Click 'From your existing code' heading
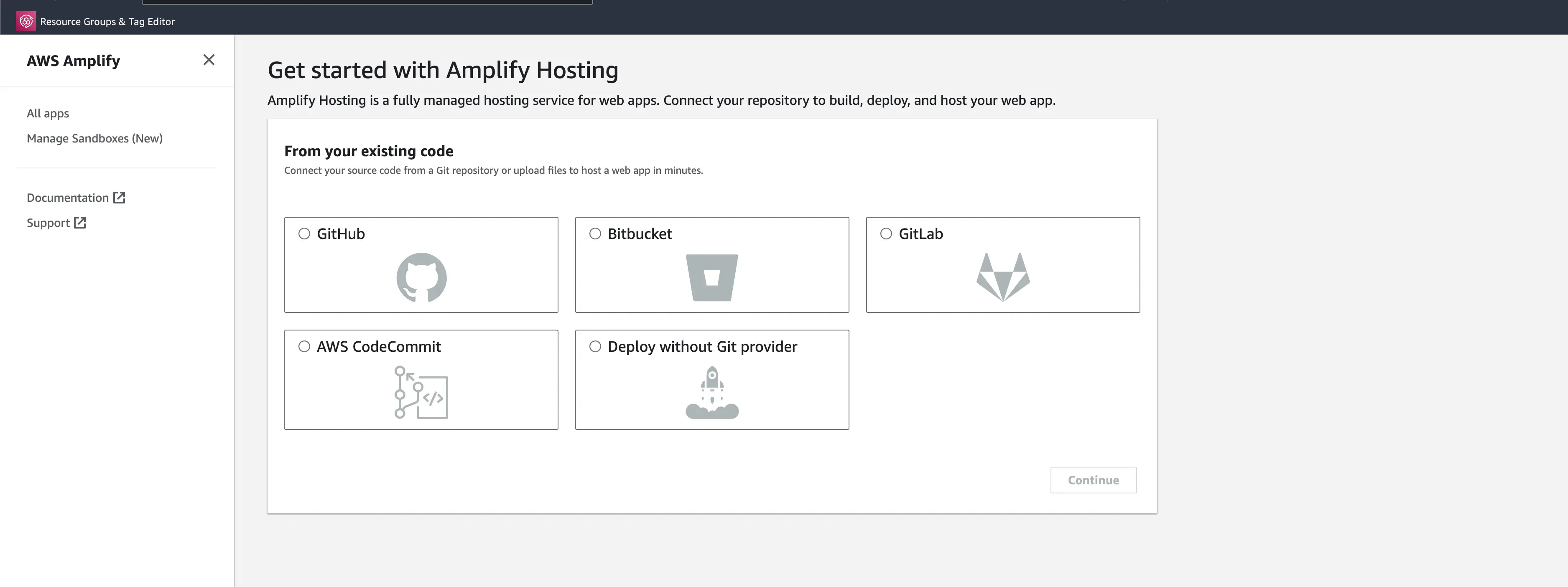Screen dimensions: 1568x587 [369, 151]
